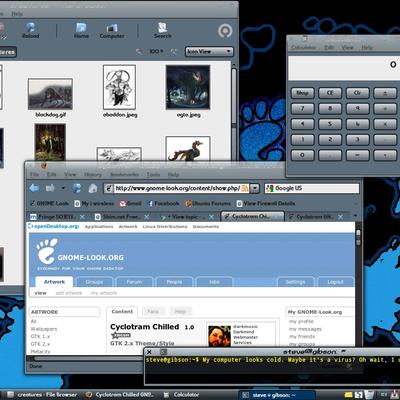Open the GNOME-Look bookmark
Screen dimensions: 400x400
(49, 203)
